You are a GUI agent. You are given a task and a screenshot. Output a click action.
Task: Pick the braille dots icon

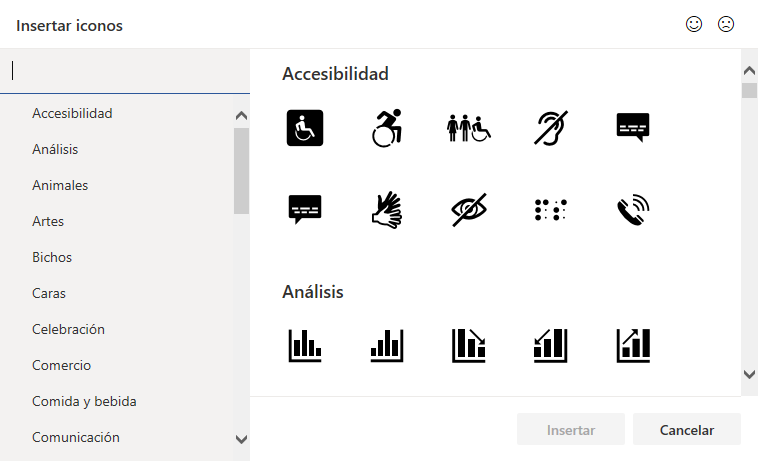coord(550,209)
